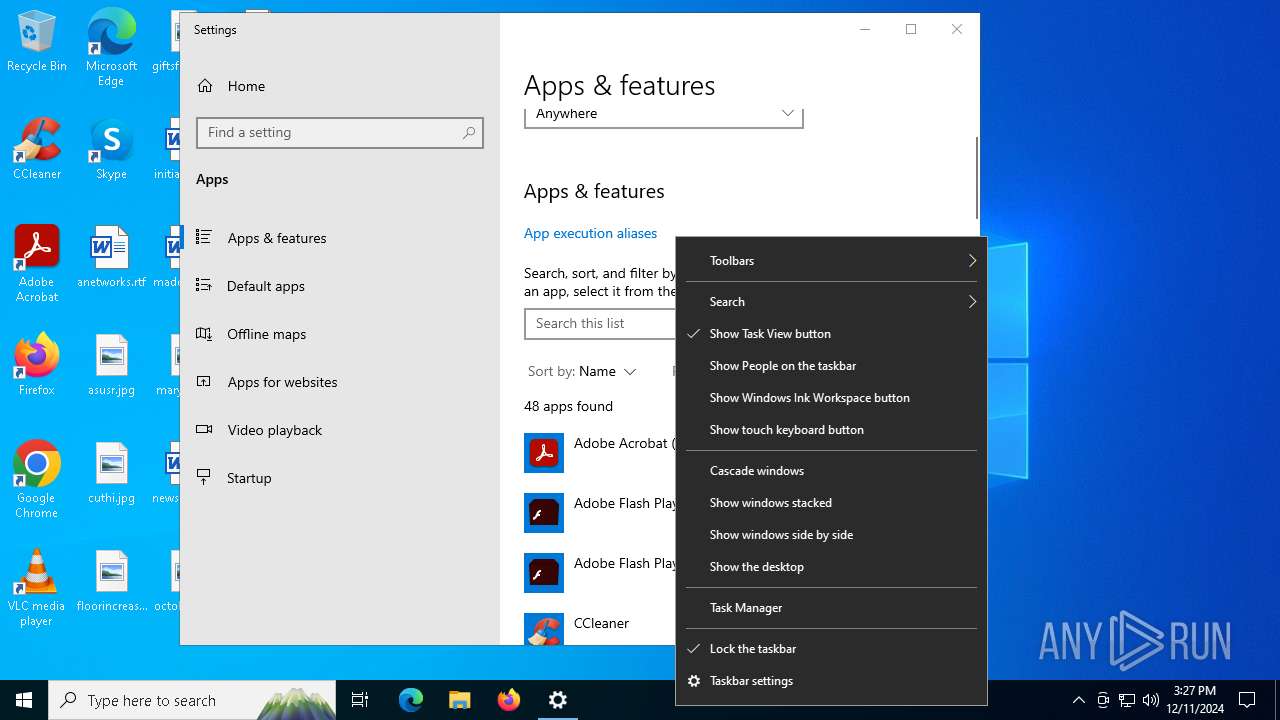The width and height of the screenshot is (1280, 720).
Task: Expand the Search submenu
Action: click(x=831, y=302)
